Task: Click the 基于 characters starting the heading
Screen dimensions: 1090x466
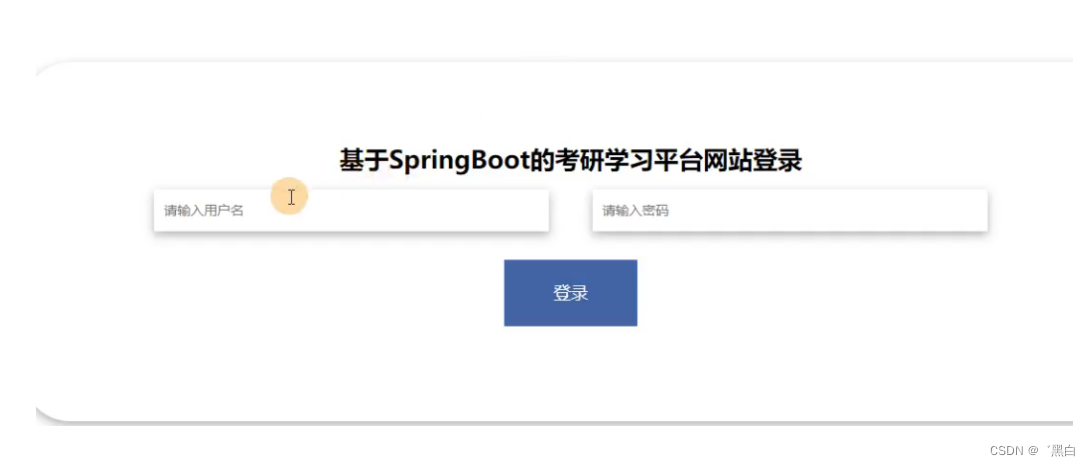Action: (364, 161)
